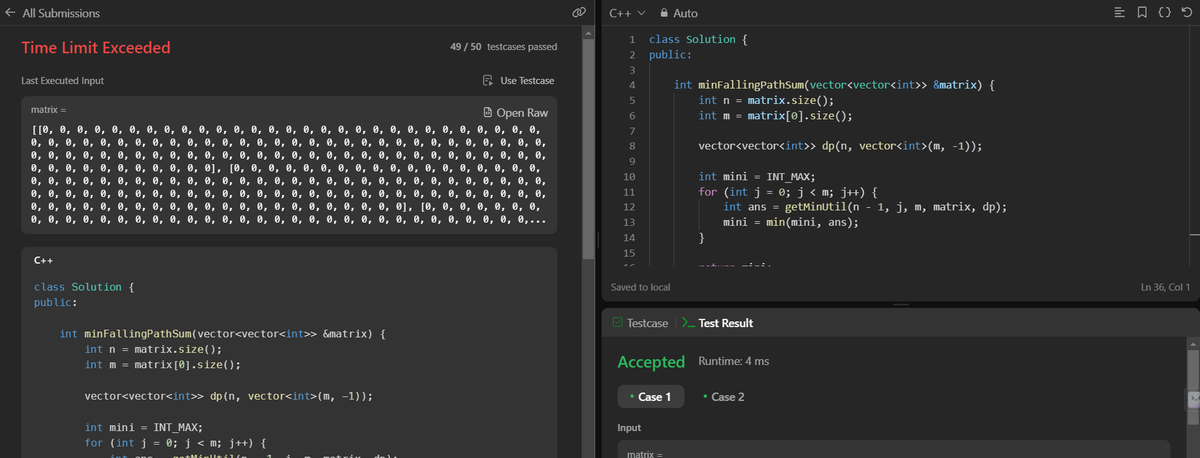The image size is (1200, 458).
Task: Click the format code icon
Action: [x=1121, y=13]
